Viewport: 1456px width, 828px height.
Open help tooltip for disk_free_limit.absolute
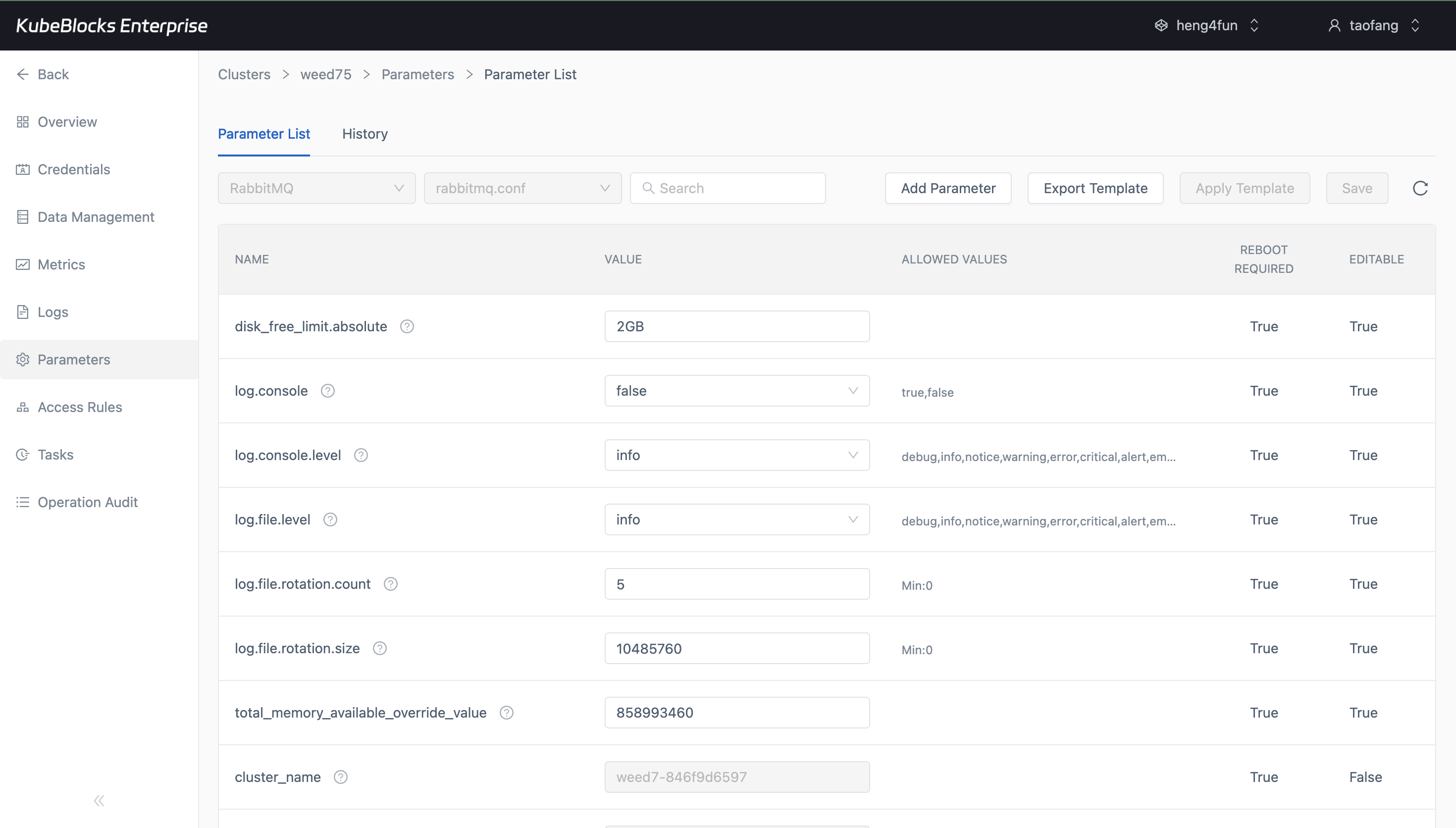[407, 326]
